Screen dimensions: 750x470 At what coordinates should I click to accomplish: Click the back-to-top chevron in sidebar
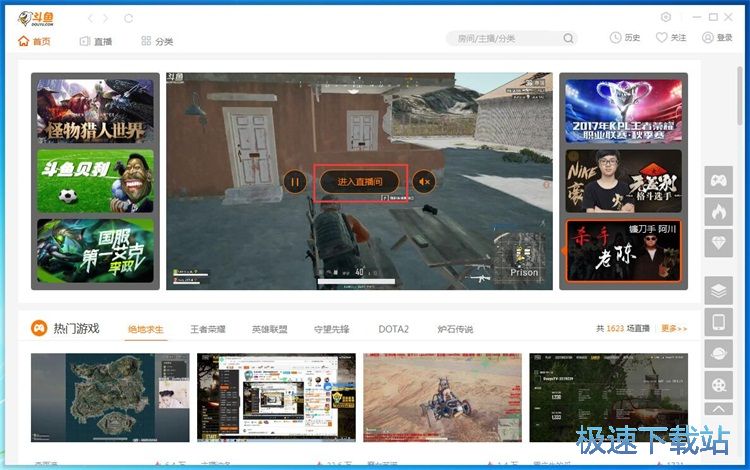718,409
